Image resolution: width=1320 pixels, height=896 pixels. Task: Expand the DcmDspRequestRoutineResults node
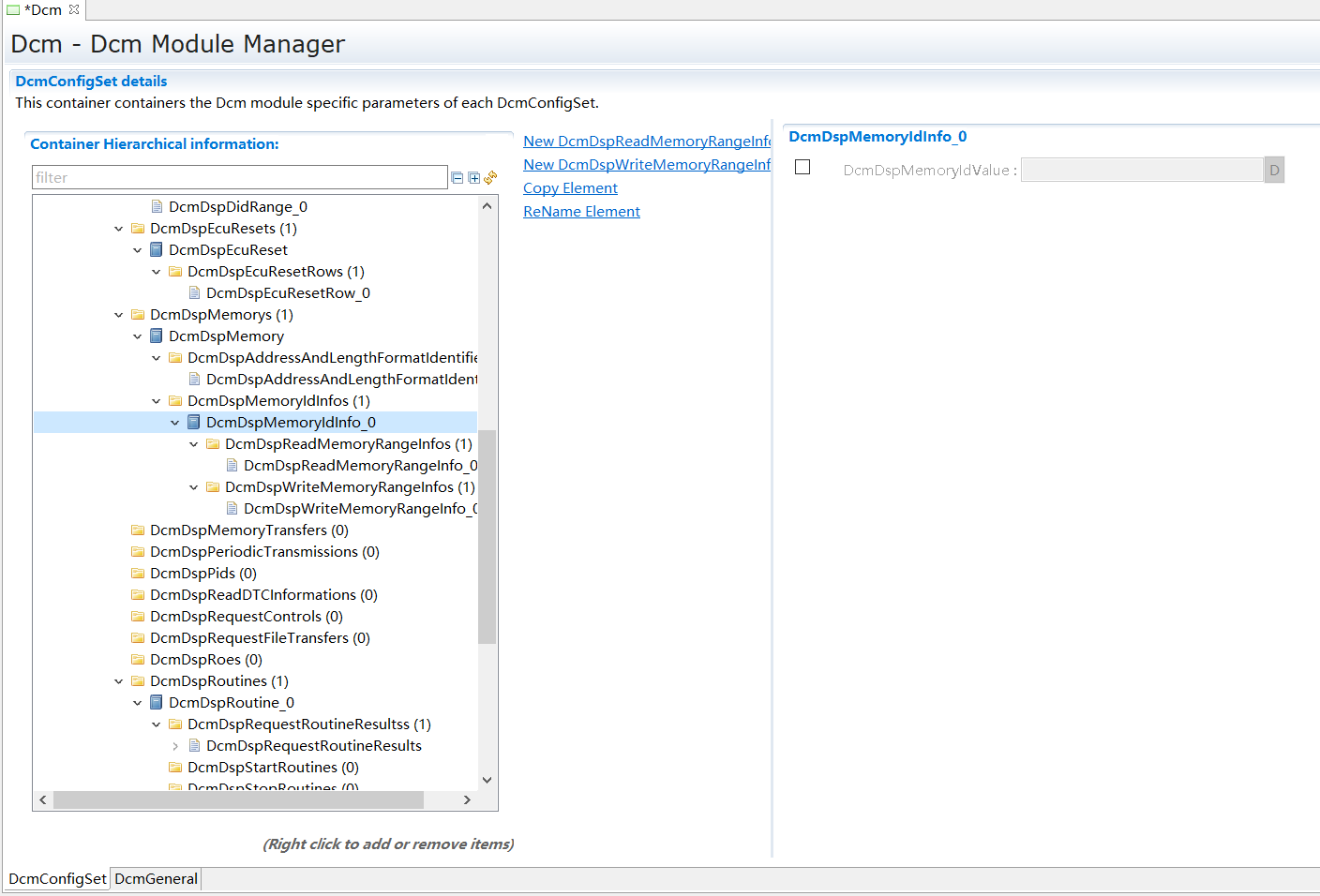[x=175, y=746]
